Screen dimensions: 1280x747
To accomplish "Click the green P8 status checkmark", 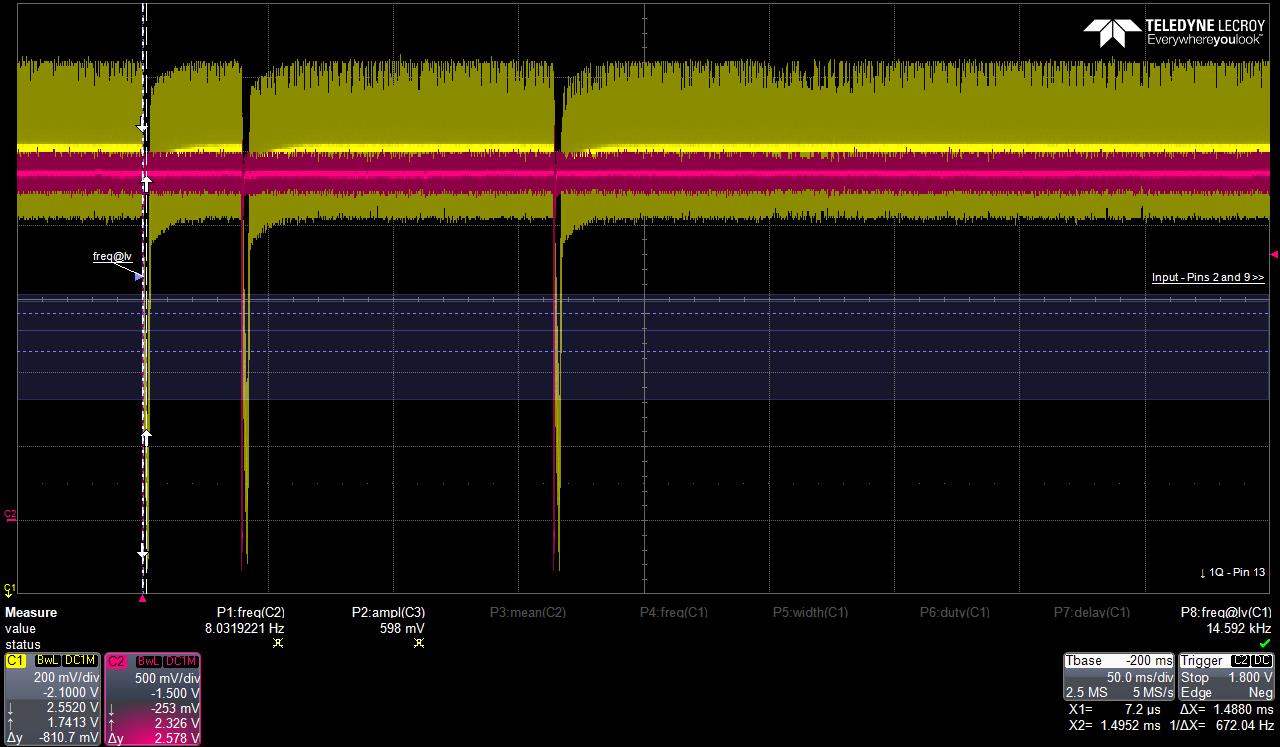I will point(1266,643).
